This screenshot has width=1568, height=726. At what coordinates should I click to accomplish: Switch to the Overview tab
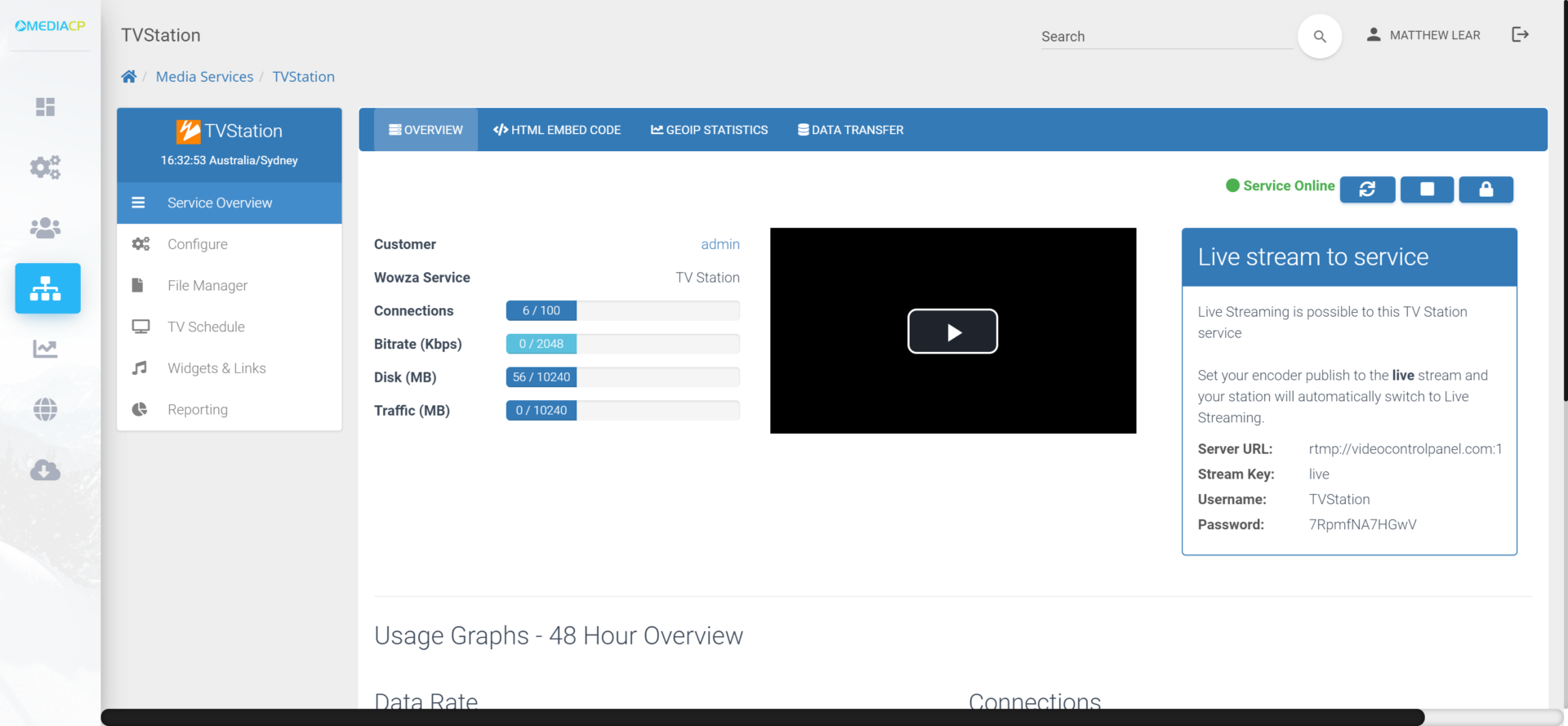[x=425, y=130]
